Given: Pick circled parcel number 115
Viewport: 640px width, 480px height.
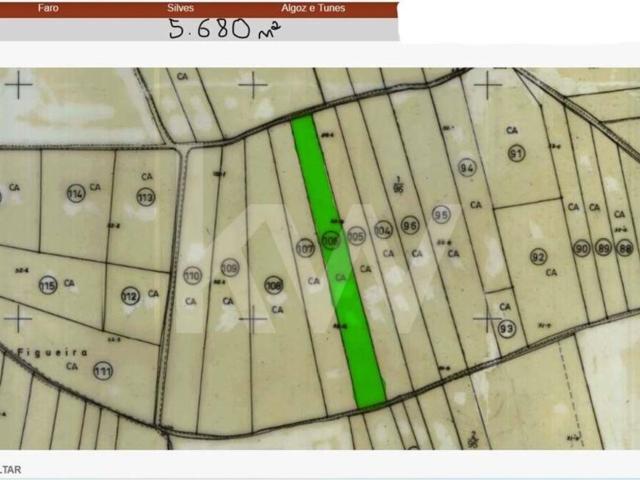Looking at the screenshot, I should (x=48, y=285).
